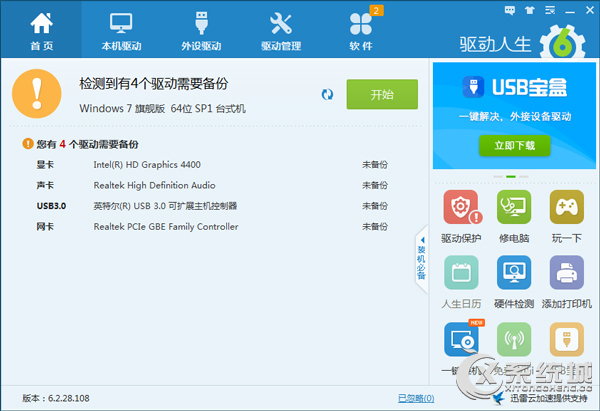Open the feedback message icon in title bar

point(510,10)
